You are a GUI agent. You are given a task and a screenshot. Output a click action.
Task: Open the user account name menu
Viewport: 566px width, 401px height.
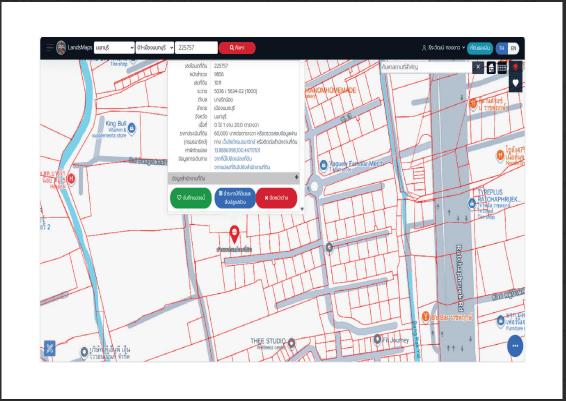pos(443,48)
